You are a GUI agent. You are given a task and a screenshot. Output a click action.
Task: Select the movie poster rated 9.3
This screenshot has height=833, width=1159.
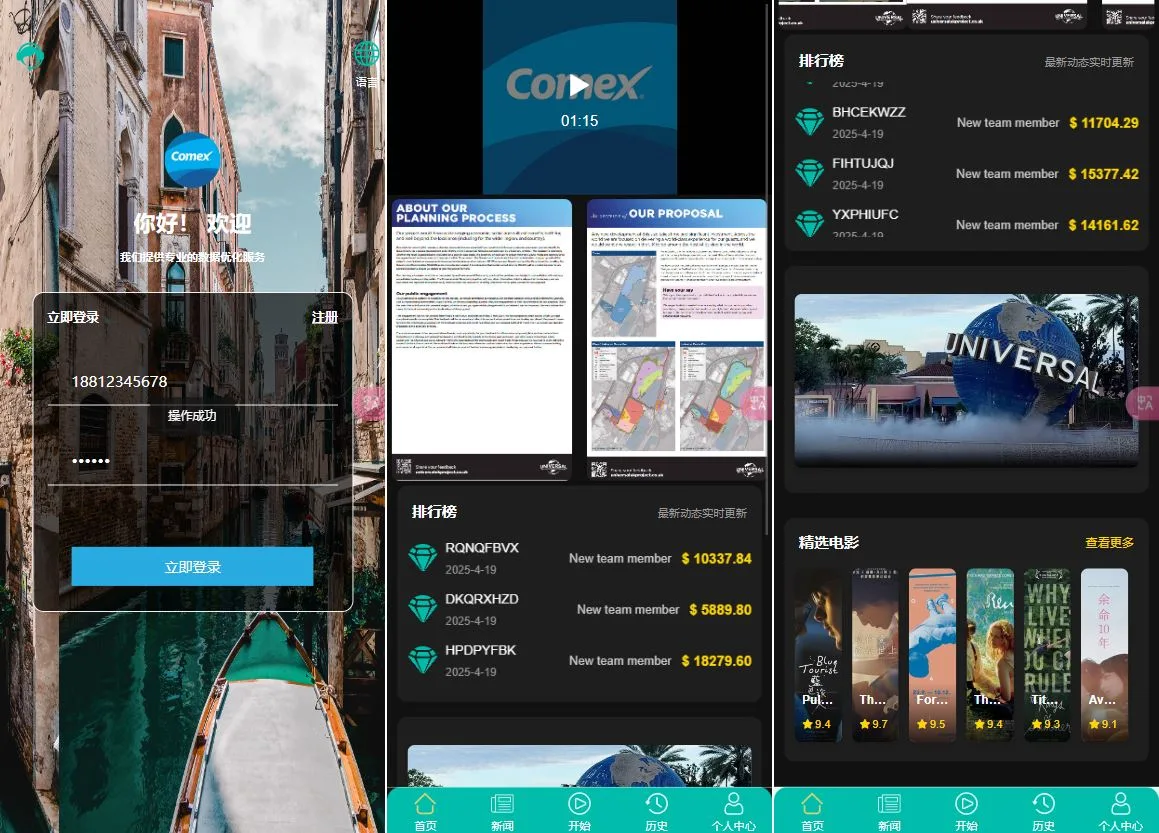(1047, 655)
